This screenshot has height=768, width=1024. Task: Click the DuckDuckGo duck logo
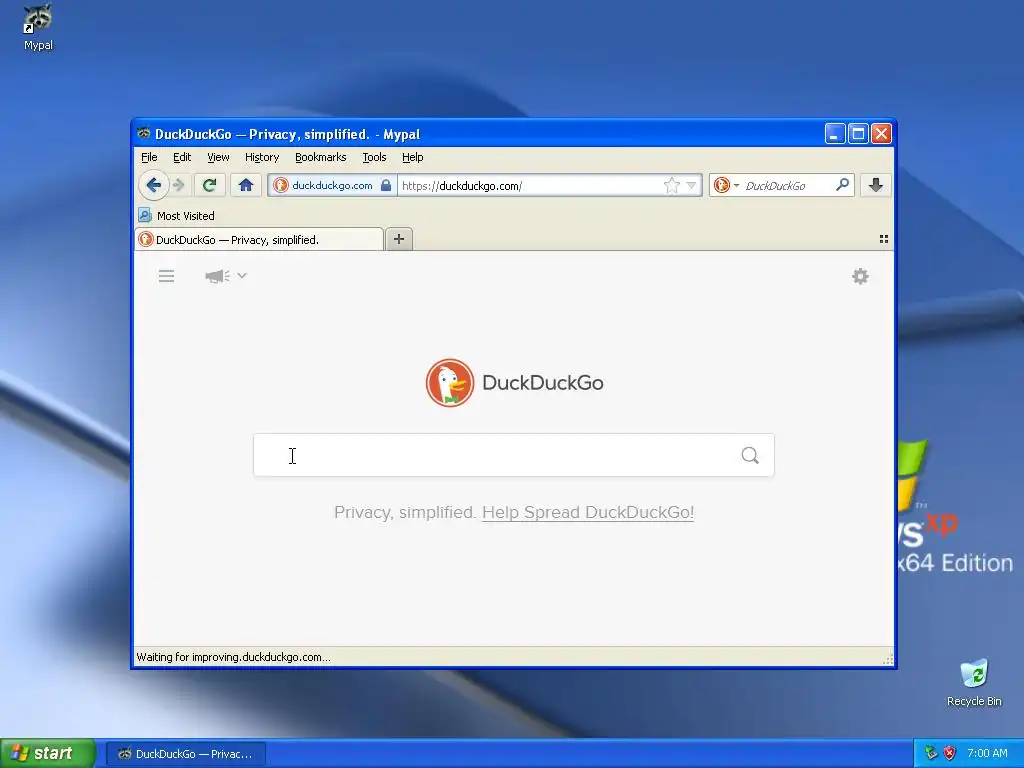(449, 383)
